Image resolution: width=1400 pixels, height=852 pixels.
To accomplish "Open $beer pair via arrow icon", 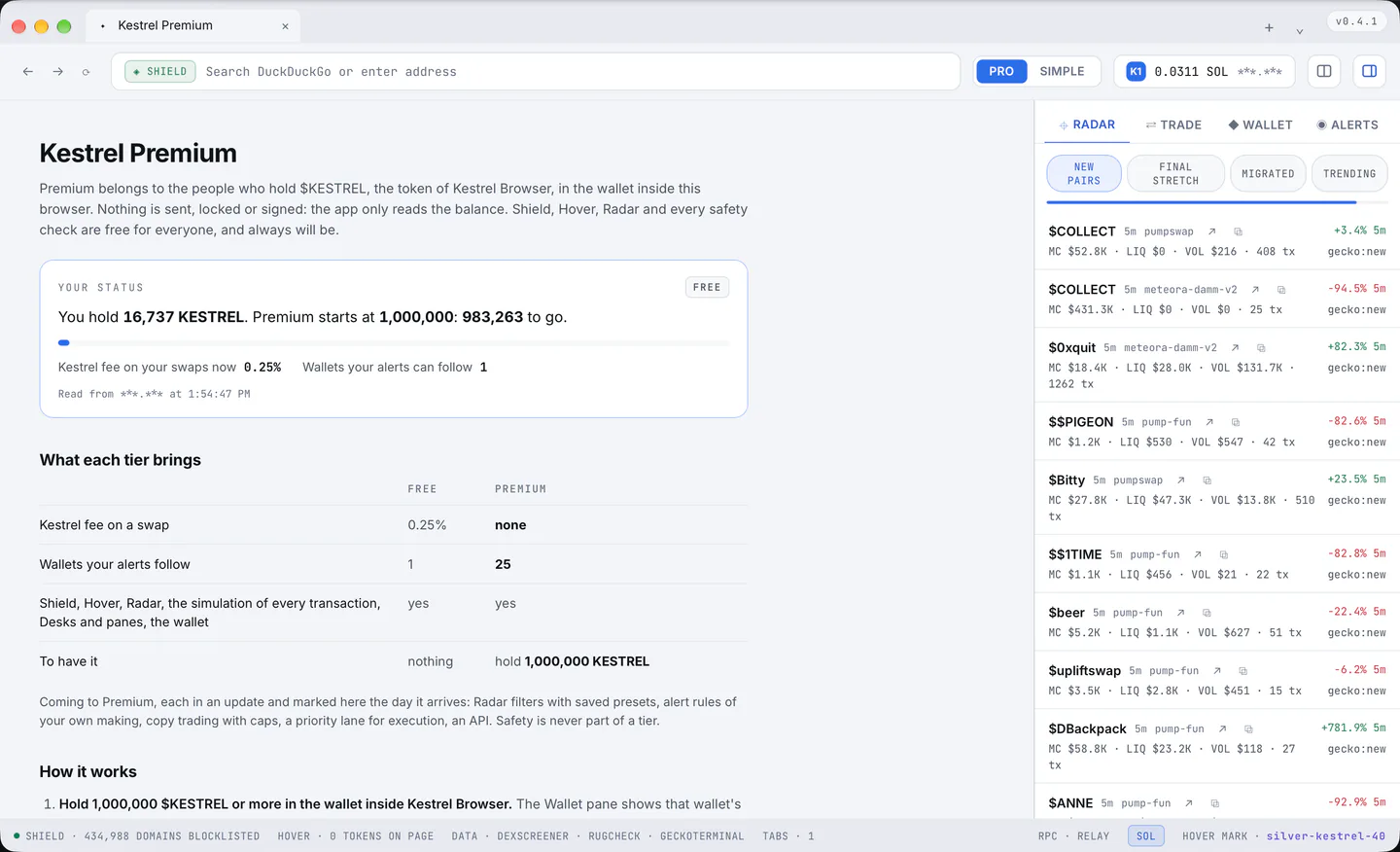I will point(1181,613).
